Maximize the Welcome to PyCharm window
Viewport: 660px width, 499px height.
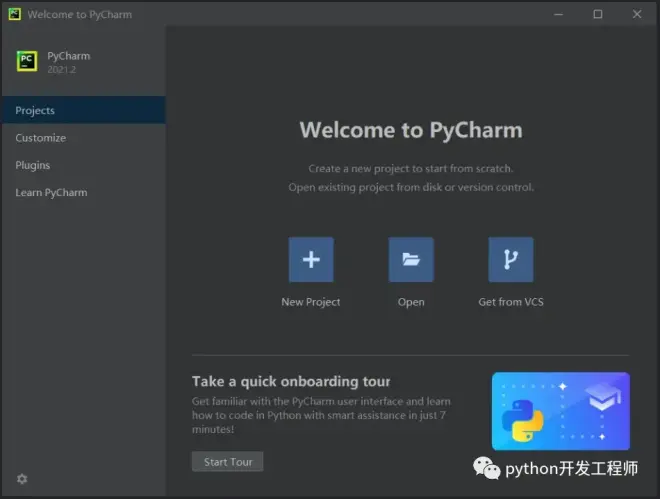click(x=598, y=14)
